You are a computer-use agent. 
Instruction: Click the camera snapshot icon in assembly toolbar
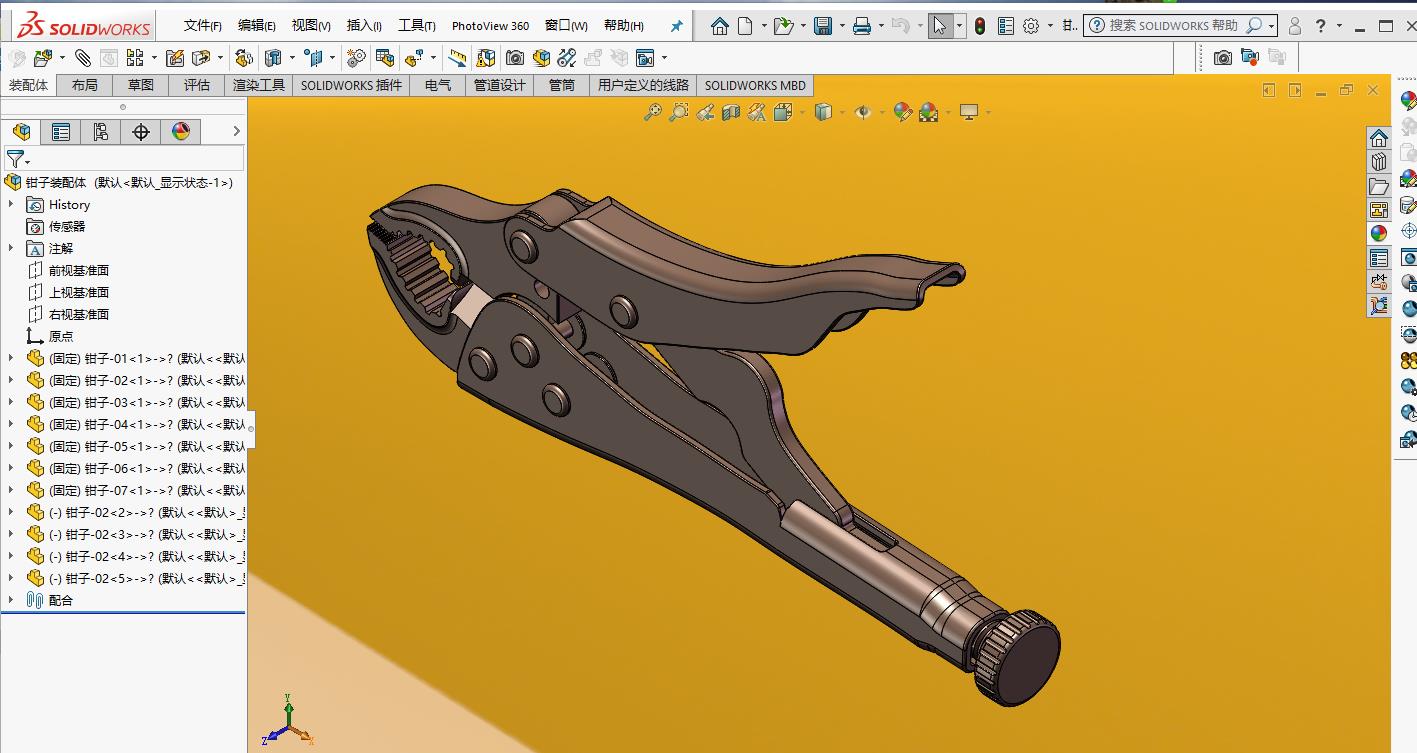pos(514,58)
